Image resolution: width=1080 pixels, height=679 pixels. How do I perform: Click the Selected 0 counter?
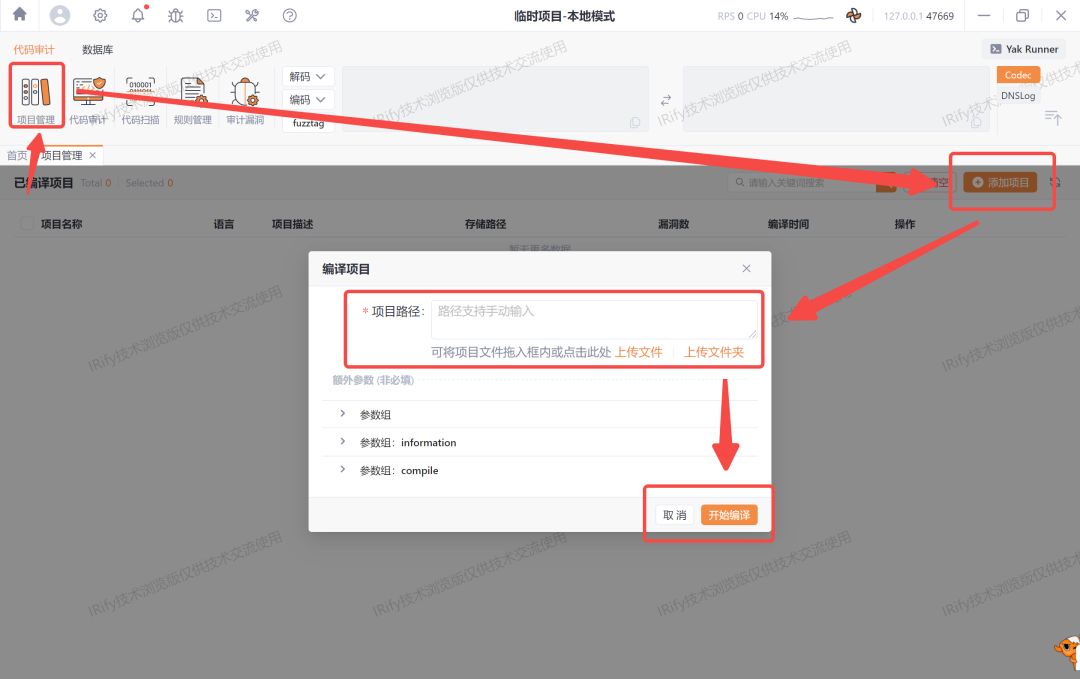point(149,182)
